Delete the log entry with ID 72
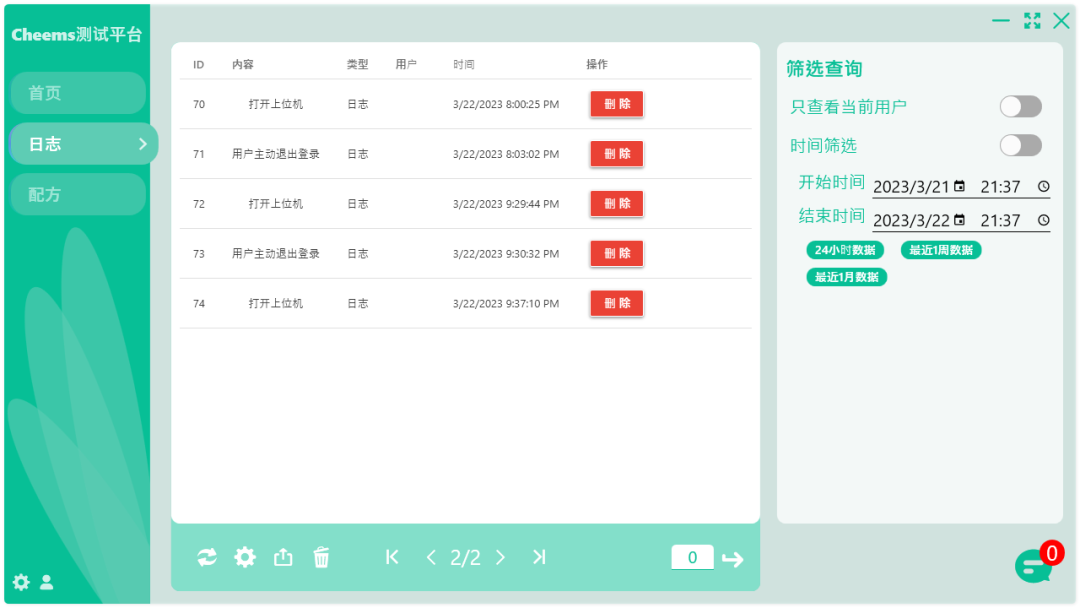This screenshot has height=608, width=1080. click(616, 204)
